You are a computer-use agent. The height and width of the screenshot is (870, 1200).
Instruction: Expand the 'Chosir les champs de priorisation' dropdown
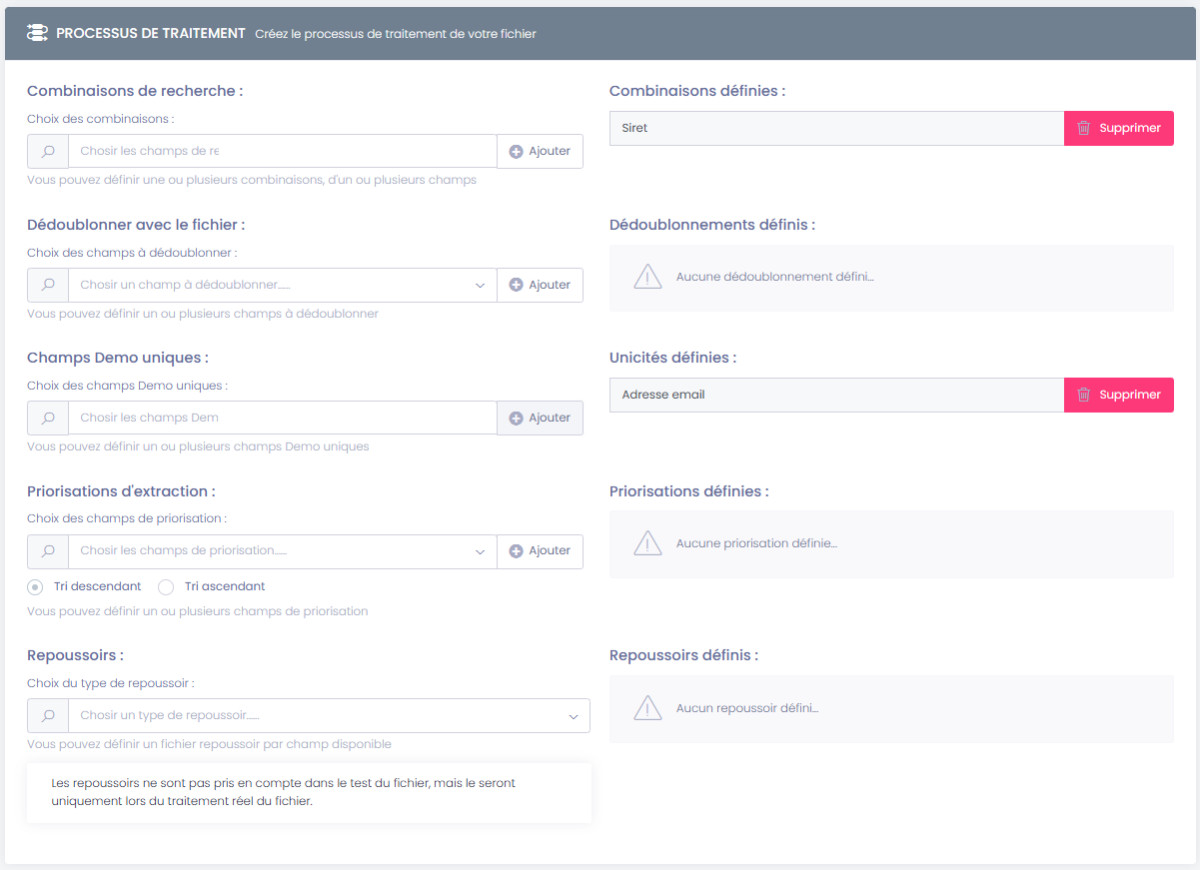point(282,551)
